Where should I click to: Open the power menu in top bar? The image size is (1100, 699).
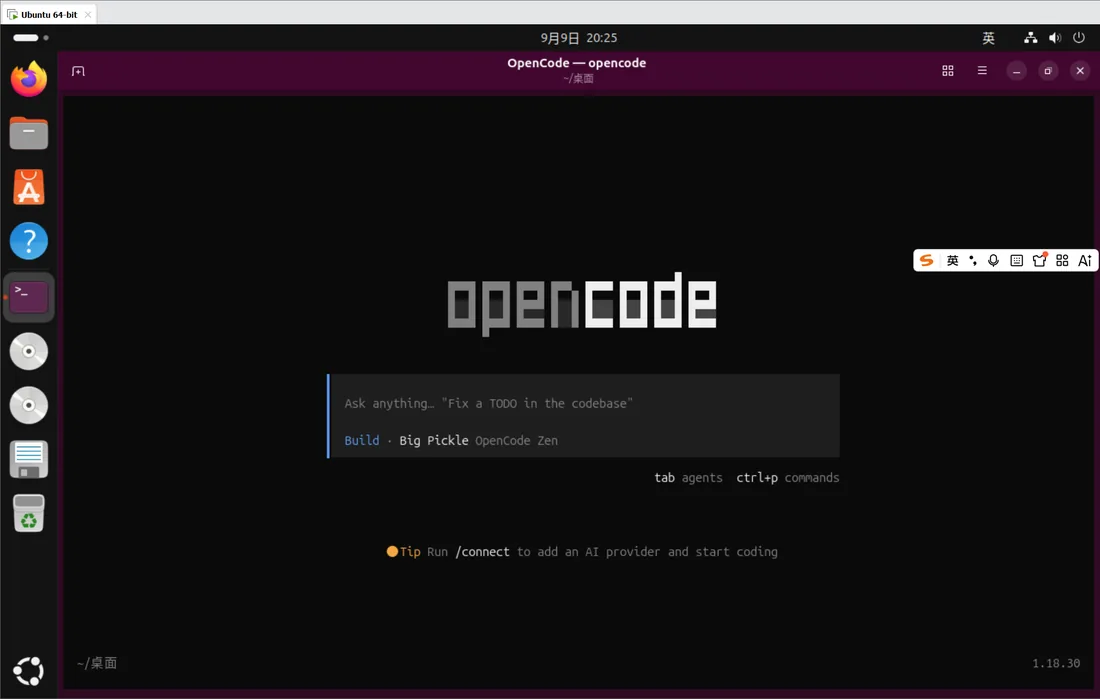pos(1079,38)
